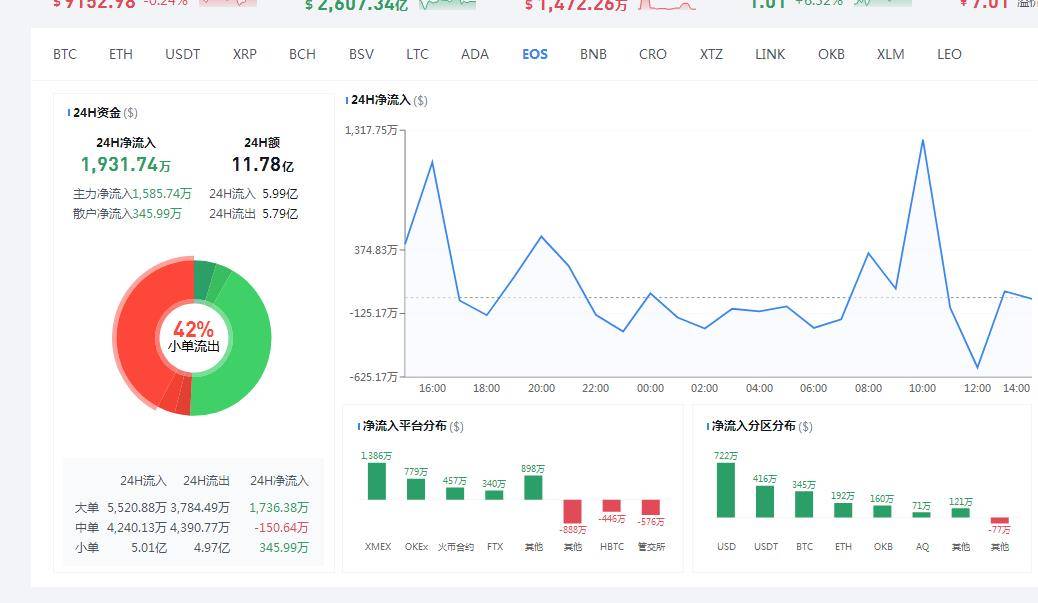Choose the ADA tab
The width and height of the screenshot is (1038, 603).
[x=475, y=54]
